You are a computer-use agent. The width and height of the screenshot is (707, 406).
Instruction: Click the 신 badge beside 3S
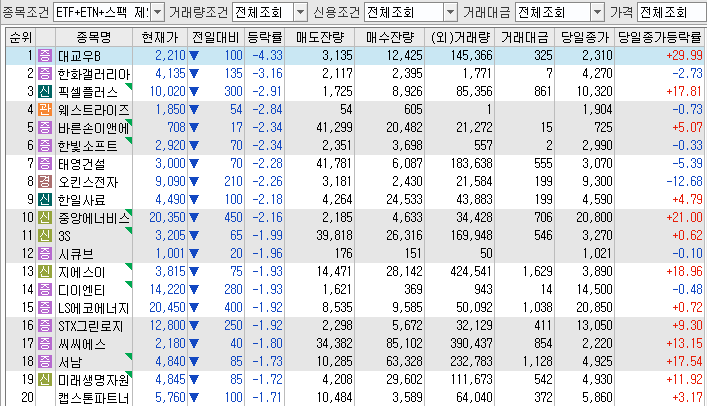pyautogui.click(x=45, y=236)
